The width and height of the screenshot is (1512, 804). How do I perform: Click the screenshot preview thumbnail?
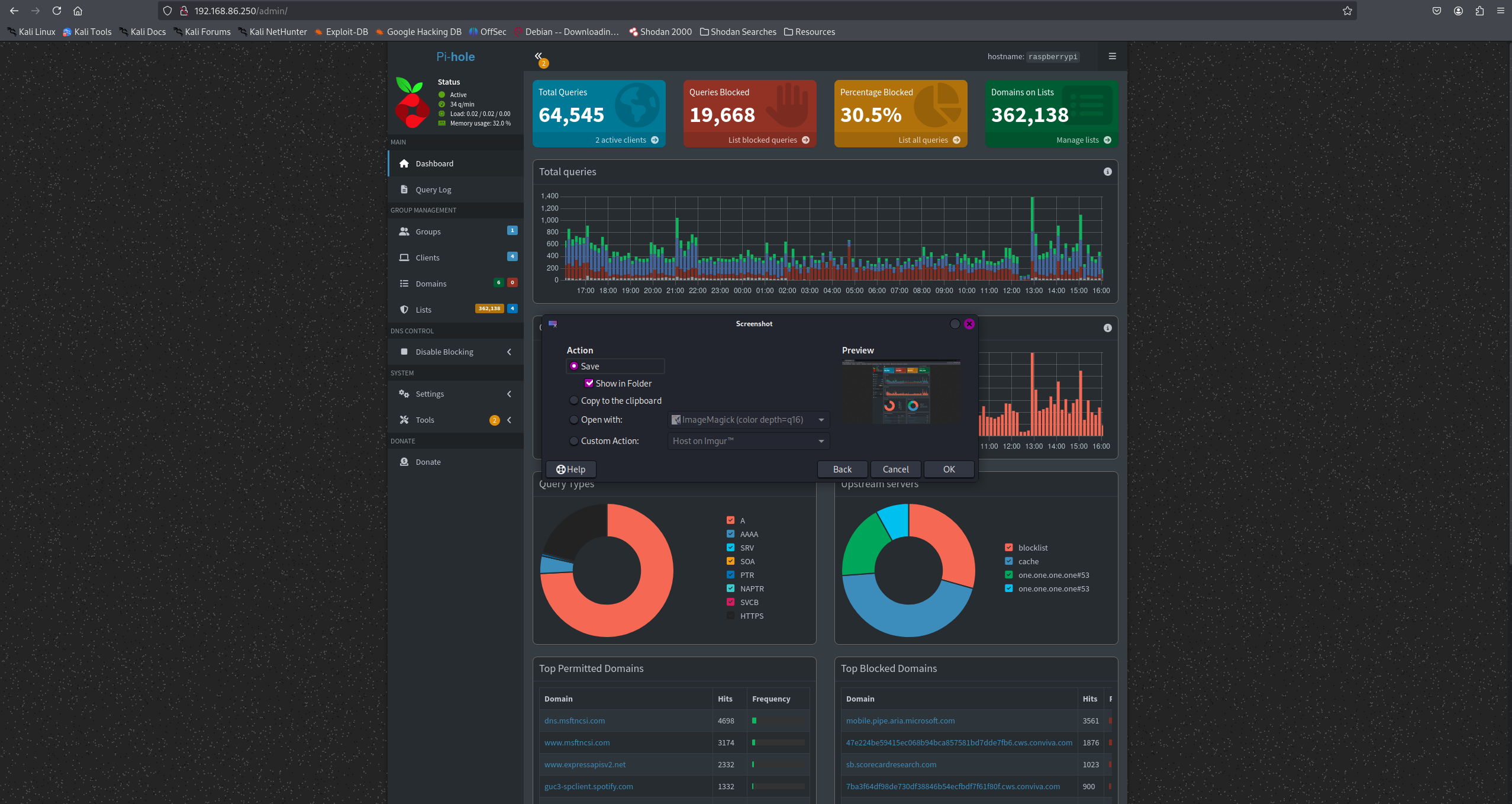[901, 392]
